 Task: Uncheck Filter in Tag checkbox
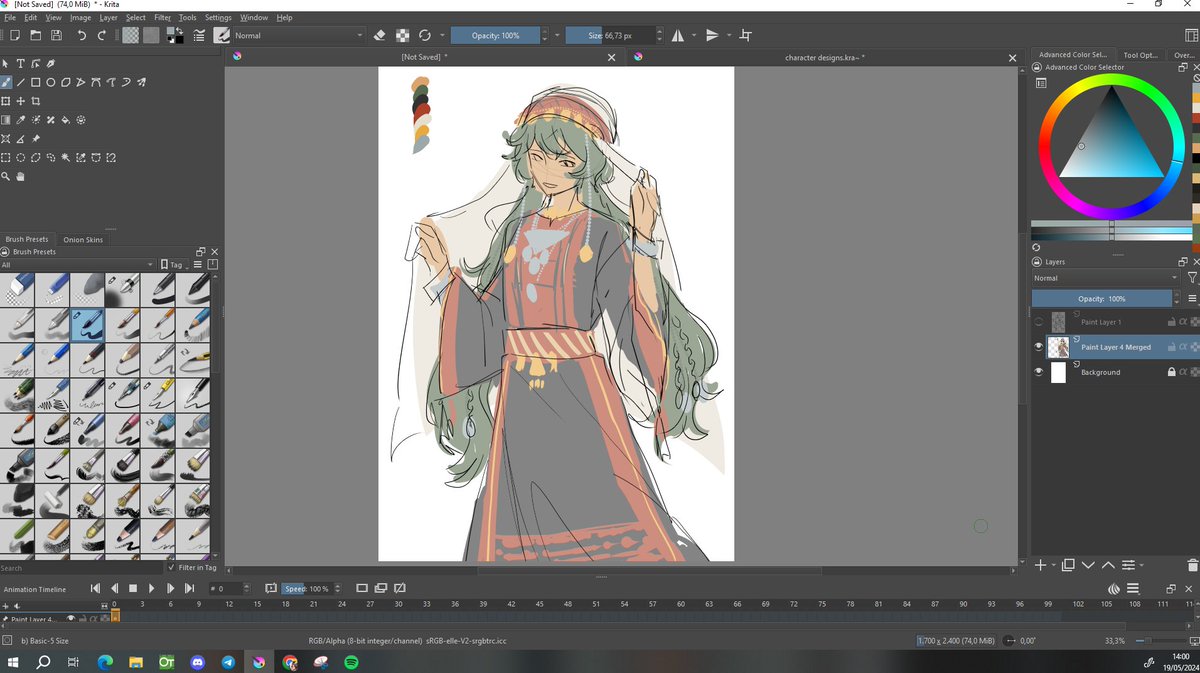coord(172,568)
